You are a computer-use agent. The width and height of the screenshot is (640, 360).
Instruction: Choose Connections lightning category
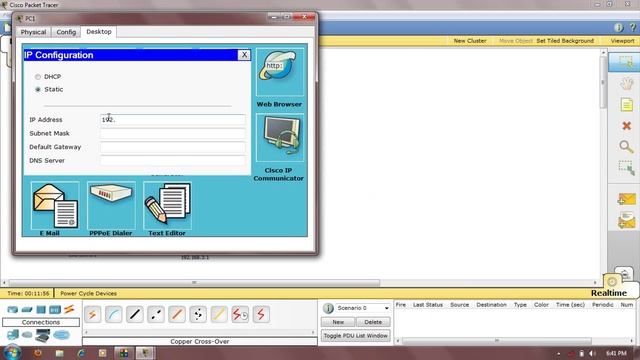69,309
